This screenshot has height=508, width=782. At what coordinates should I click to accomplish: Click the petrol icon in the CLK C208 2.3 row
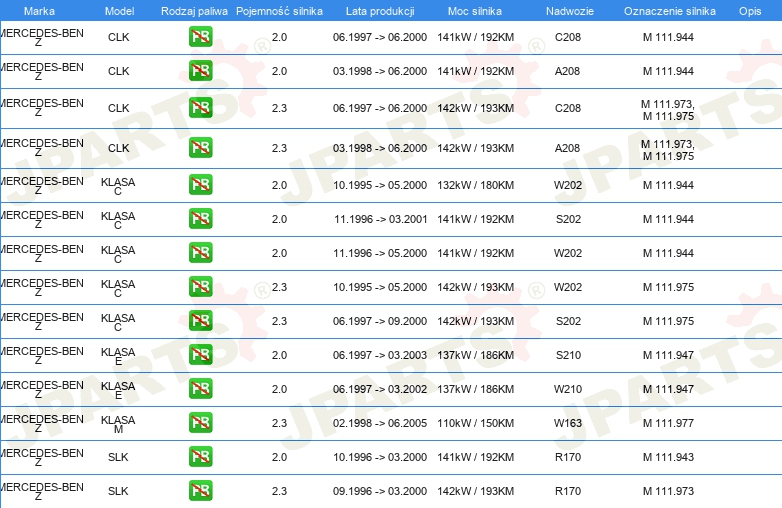coord(200,108)
